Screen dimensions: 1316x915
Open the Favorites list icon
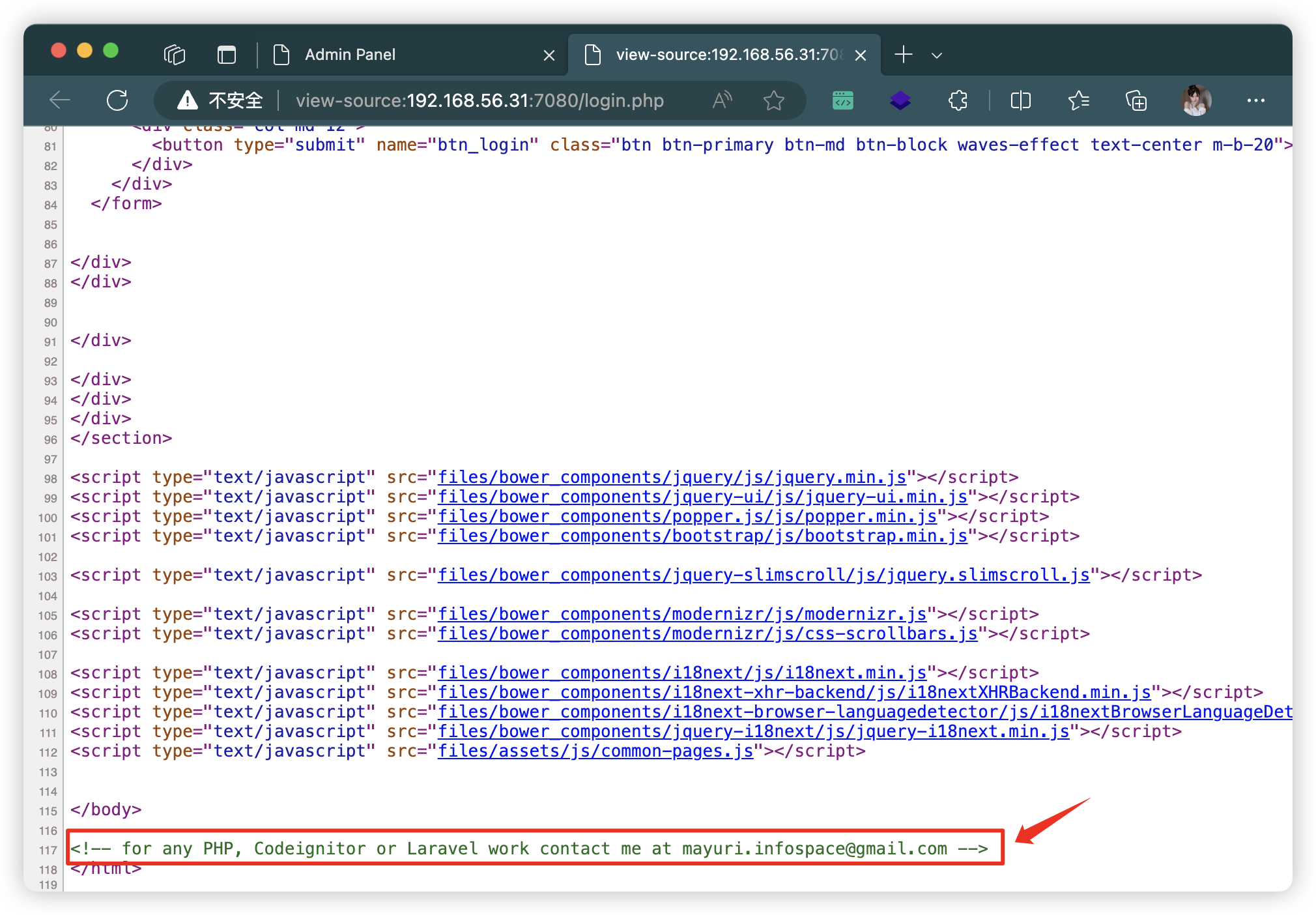1078,100
